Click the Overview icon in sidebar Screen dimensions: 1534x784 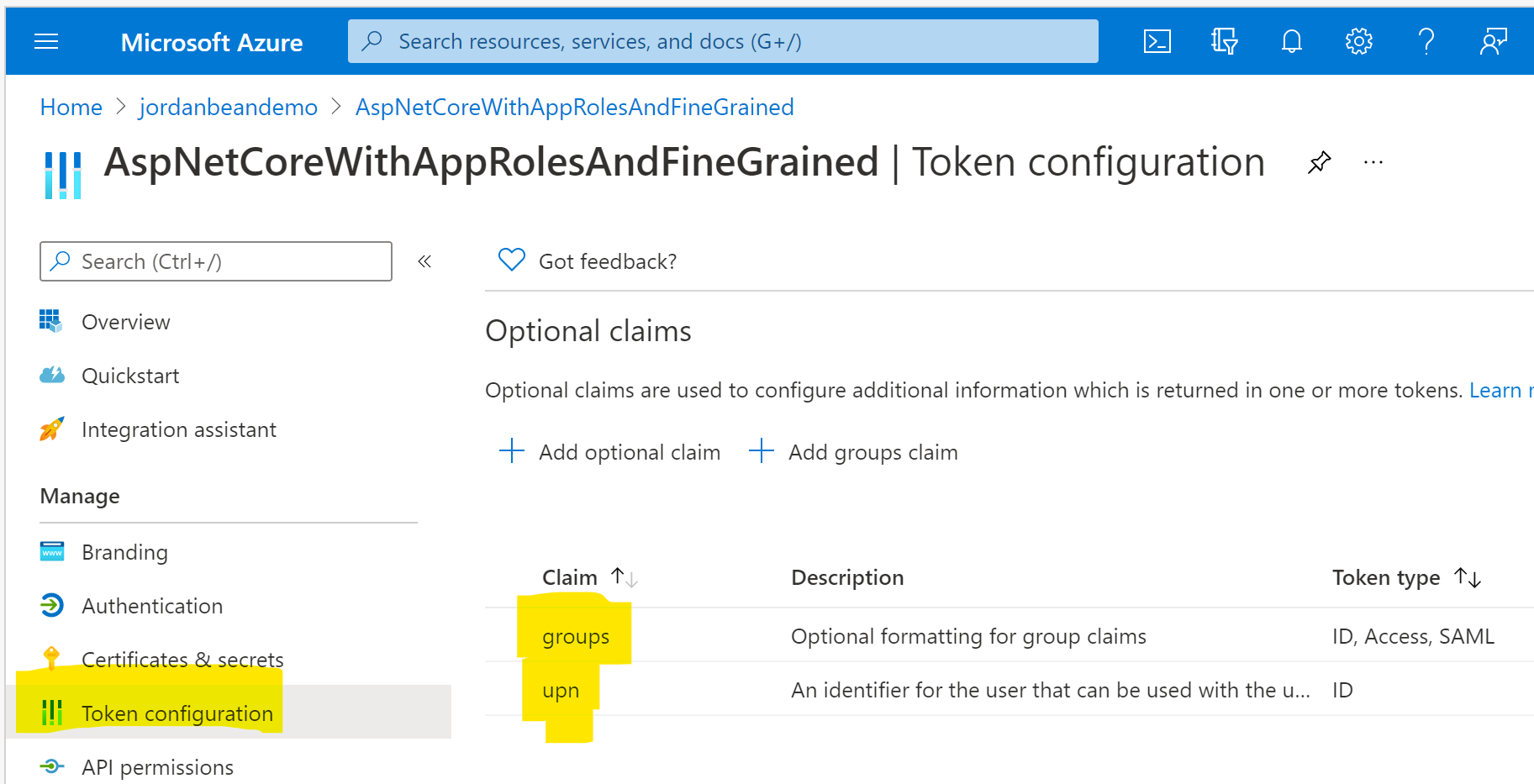click(51, 321)
